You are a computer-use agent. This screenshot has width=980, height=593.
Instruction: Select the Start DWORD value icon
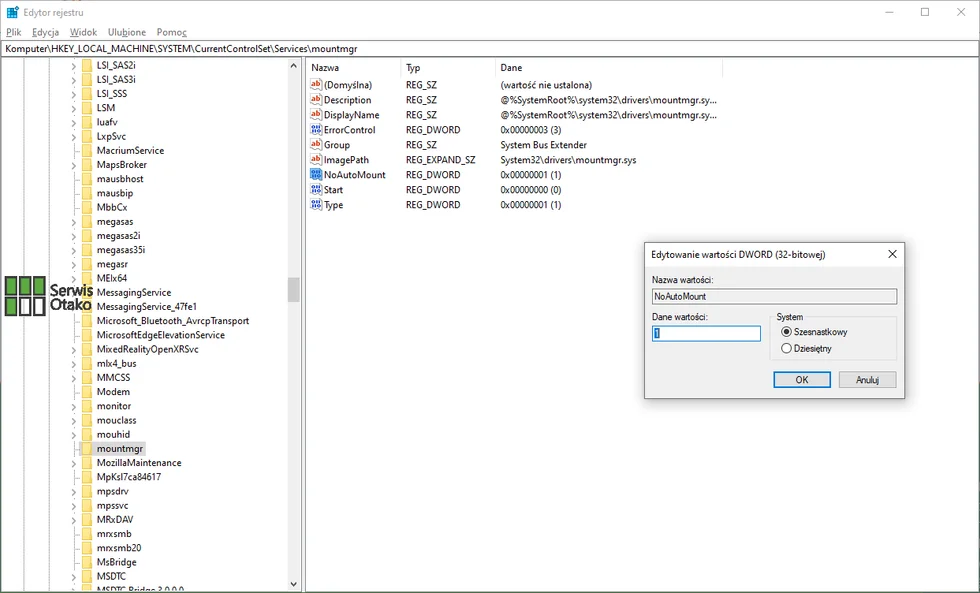(316, 189)
